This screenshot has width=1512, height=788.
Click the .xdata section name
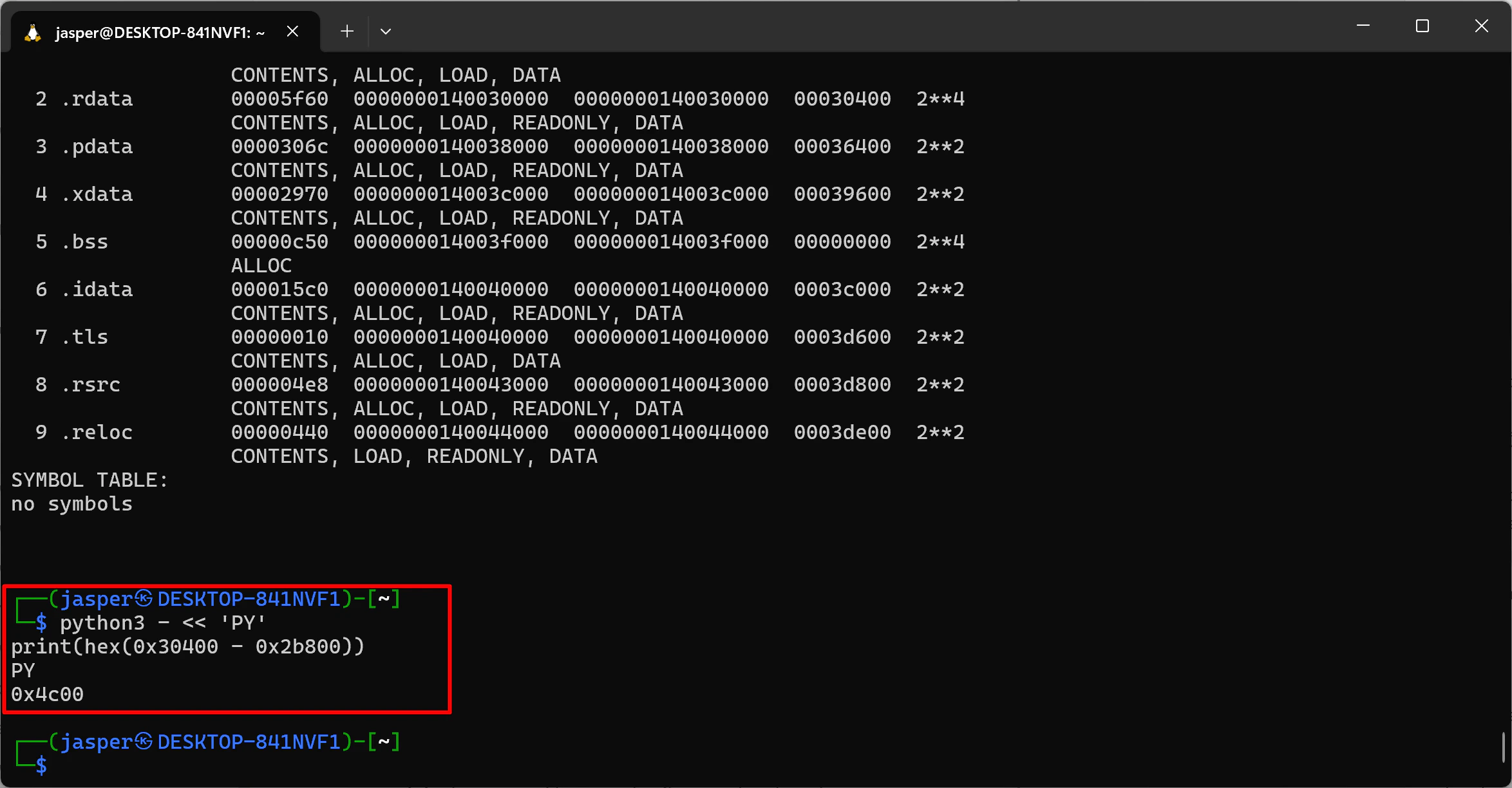(x=97, y=194)
